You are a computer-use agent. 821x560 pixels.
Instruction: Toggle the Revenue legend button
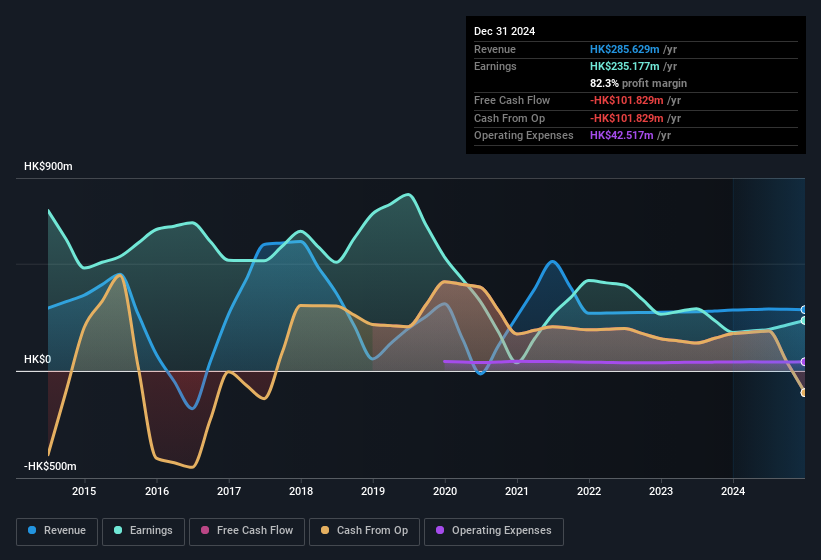57,531
